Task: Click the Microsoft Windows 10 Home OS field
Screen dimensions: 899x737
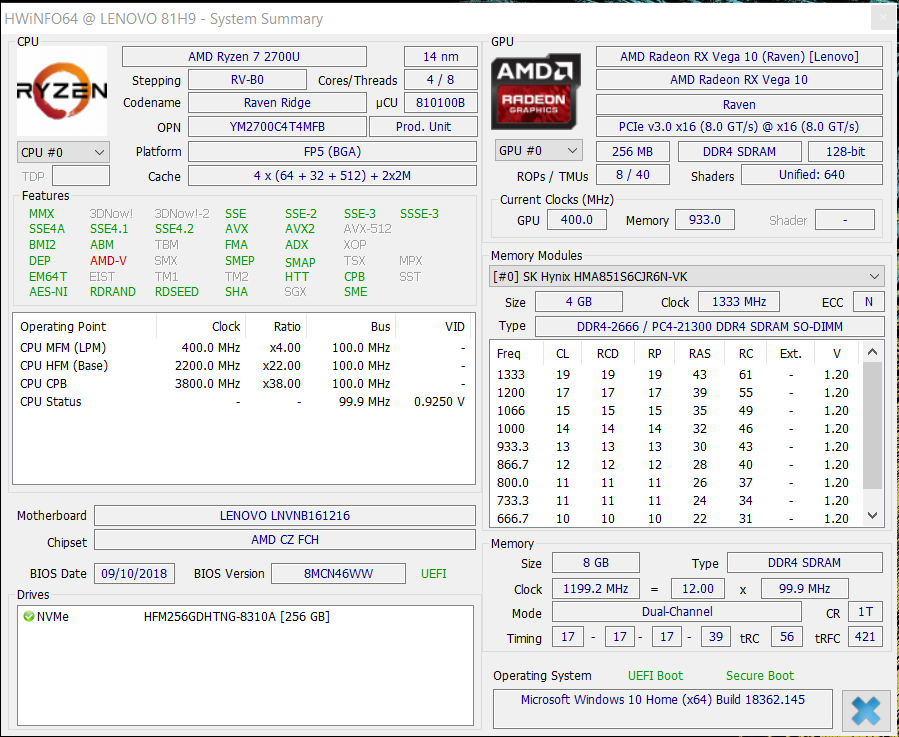Action: 663,708
